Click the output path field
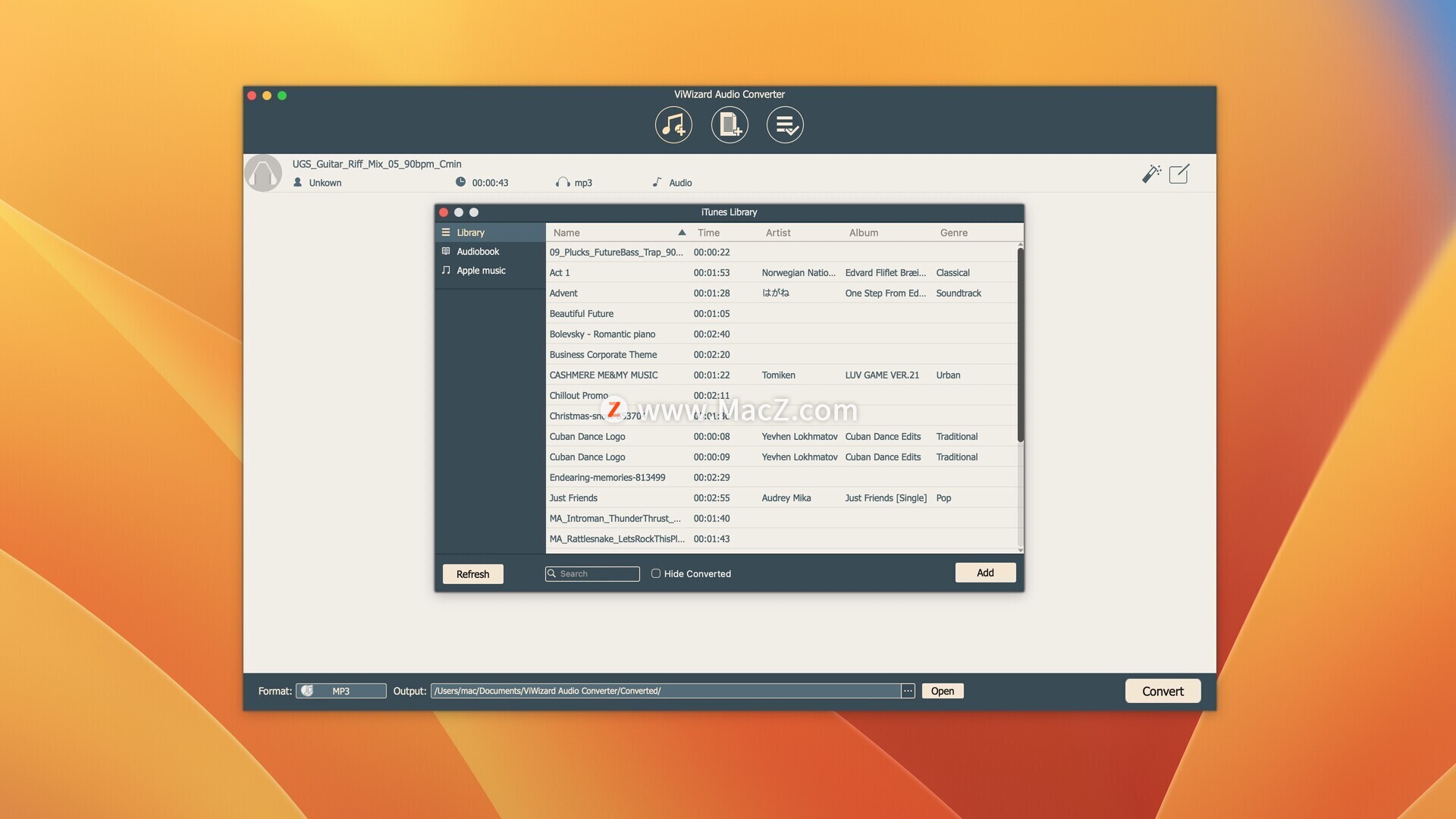This screenshot has width=1456, height=819. coord(666,691)
